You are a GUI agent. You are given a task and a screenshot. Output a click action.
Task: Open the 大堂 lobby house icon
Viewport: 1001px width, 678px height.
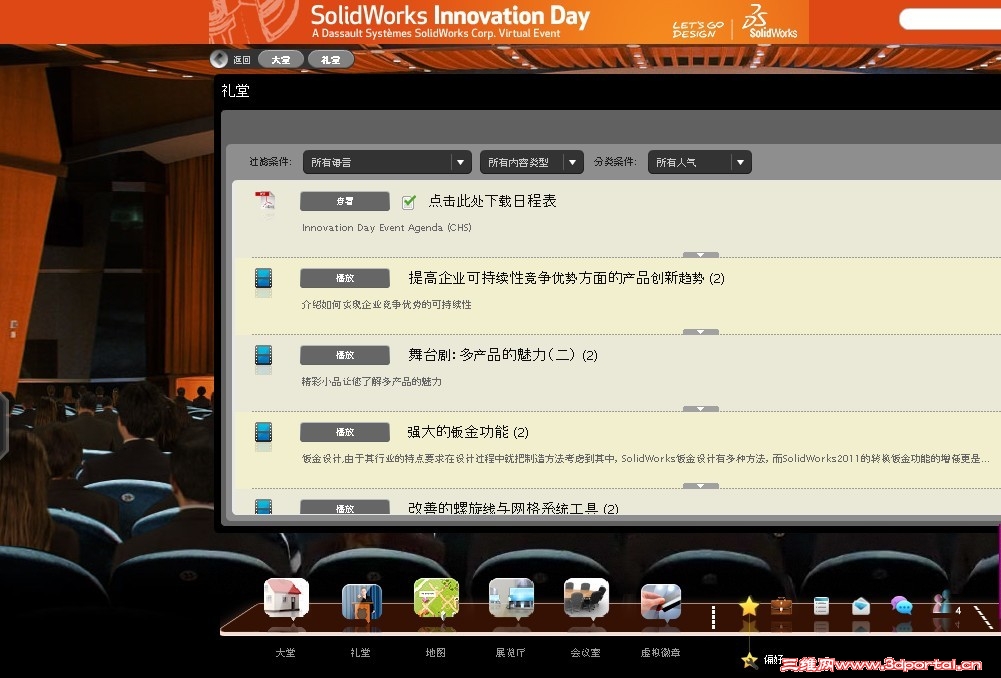(x=286, y=598)
